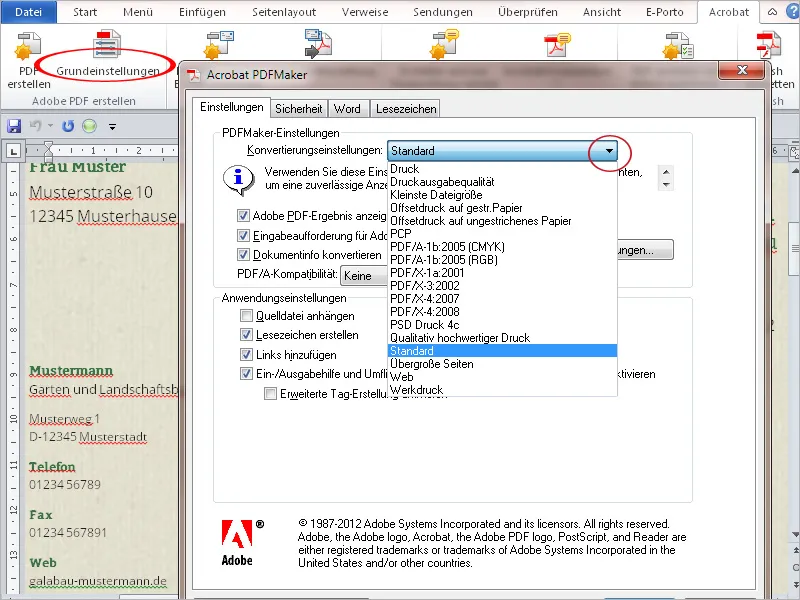
Task: Choose Qualitativ hochwertiger Druck option
Action: point(502,338)
